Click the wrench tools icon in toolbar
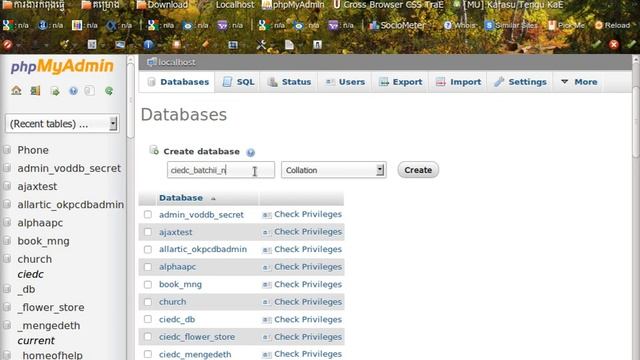This screenshot has width=640, height=360. pyautogui.click(x=261, y=44)
